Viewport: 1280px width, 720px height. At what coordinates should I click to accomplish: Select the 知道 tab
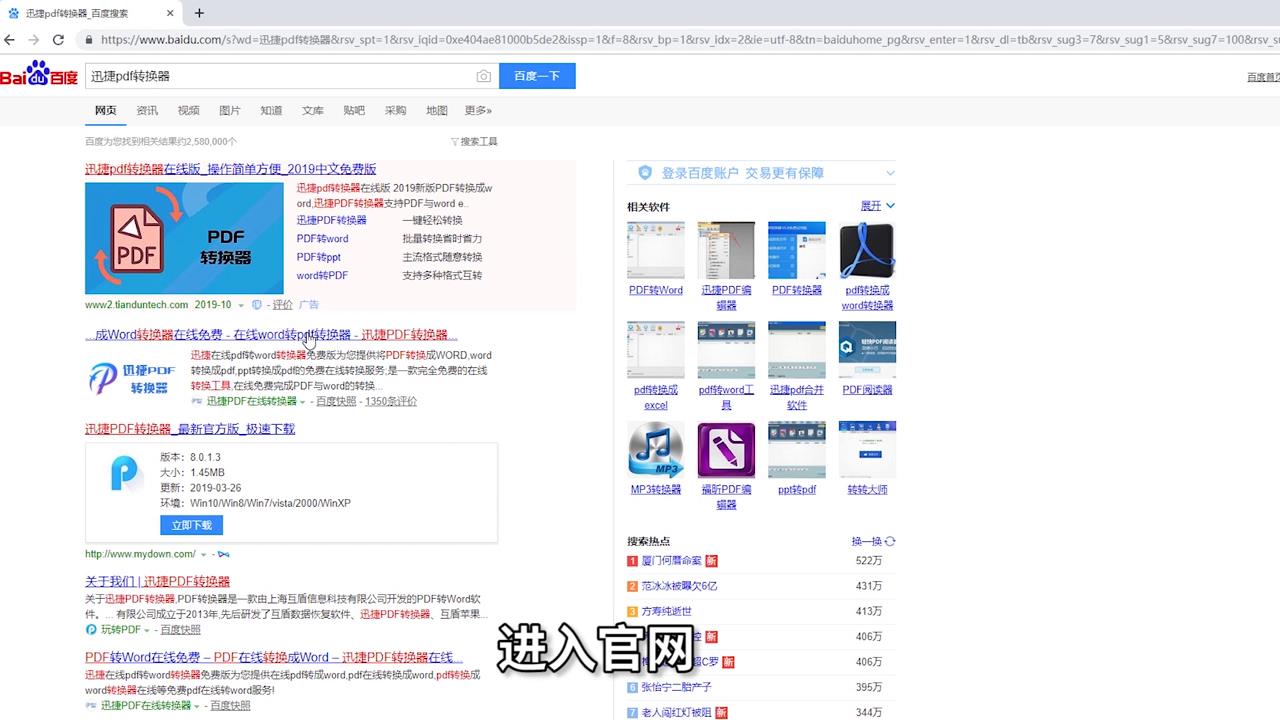coord(271,110)
